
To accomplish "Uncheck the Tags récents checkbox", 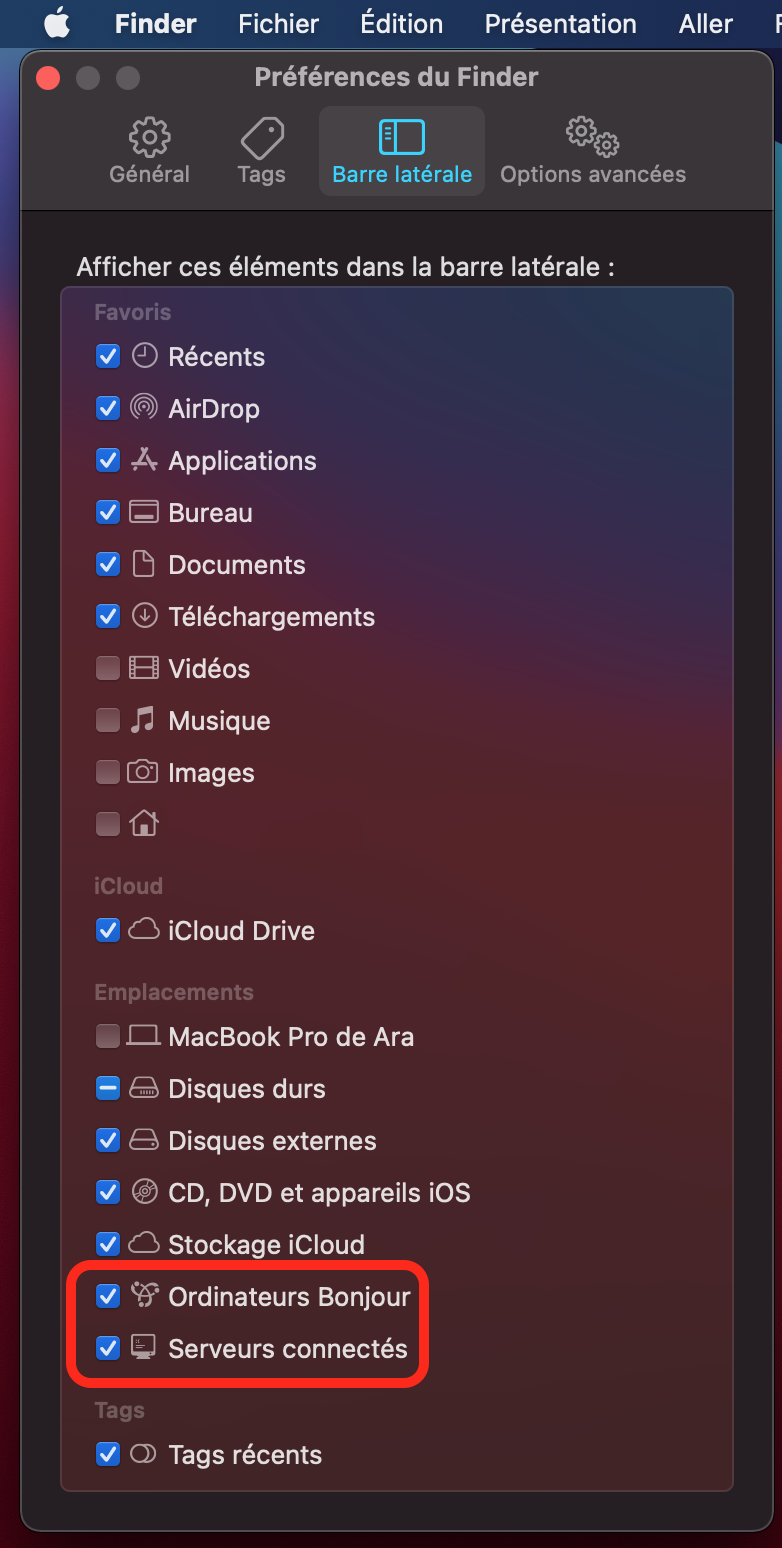I will [108, 1454].
